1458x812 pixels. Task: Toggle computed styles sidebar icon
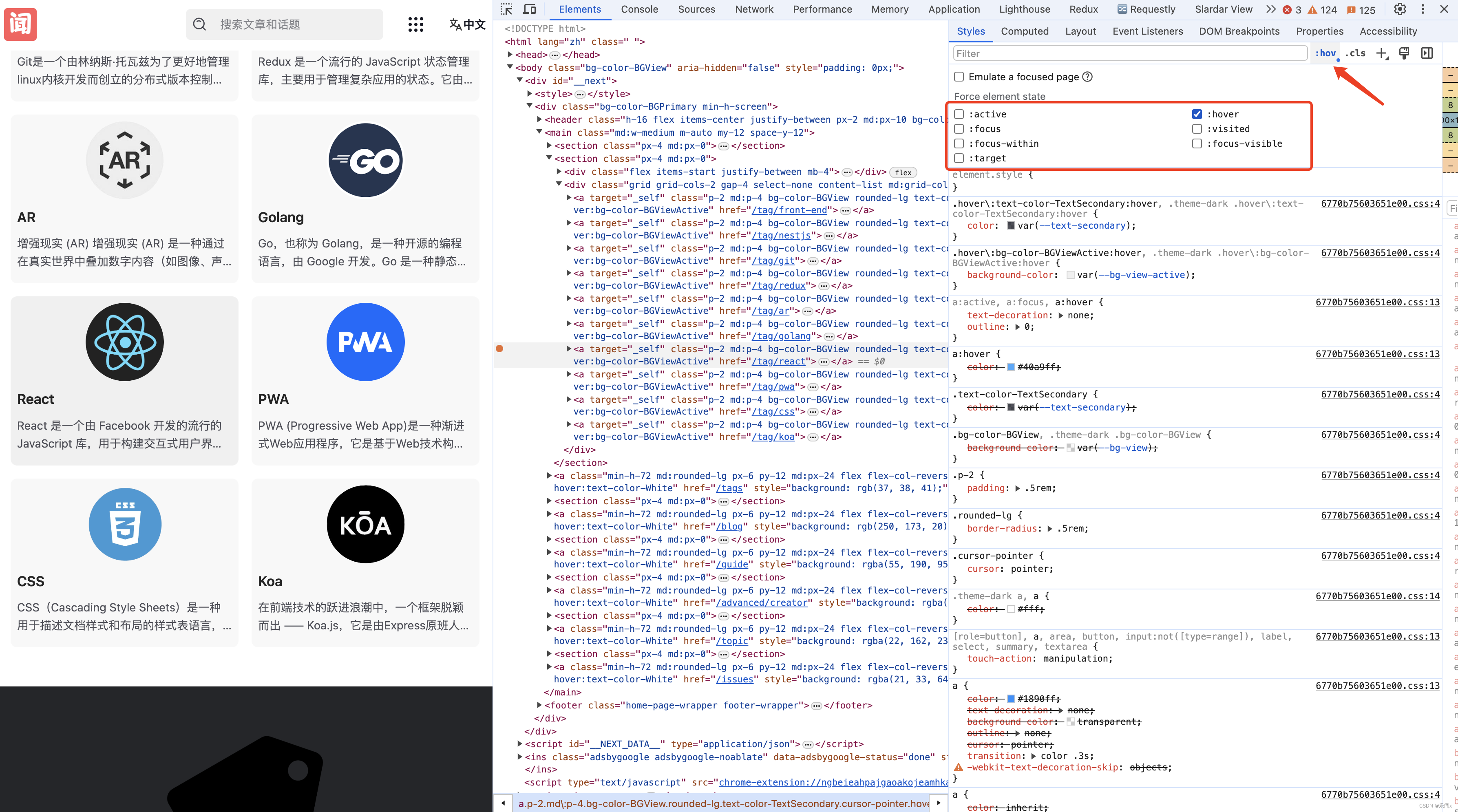click(1427, 53)
